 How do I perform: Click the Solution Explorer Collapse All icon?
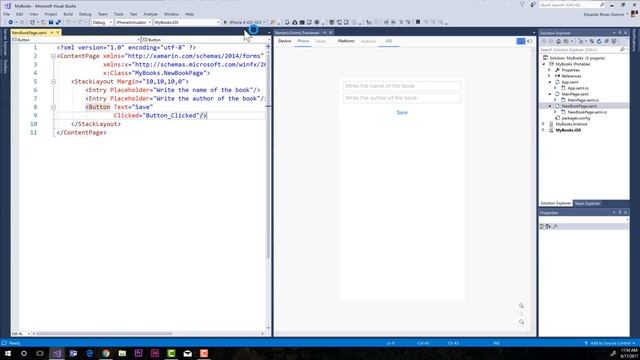(606, 41)
